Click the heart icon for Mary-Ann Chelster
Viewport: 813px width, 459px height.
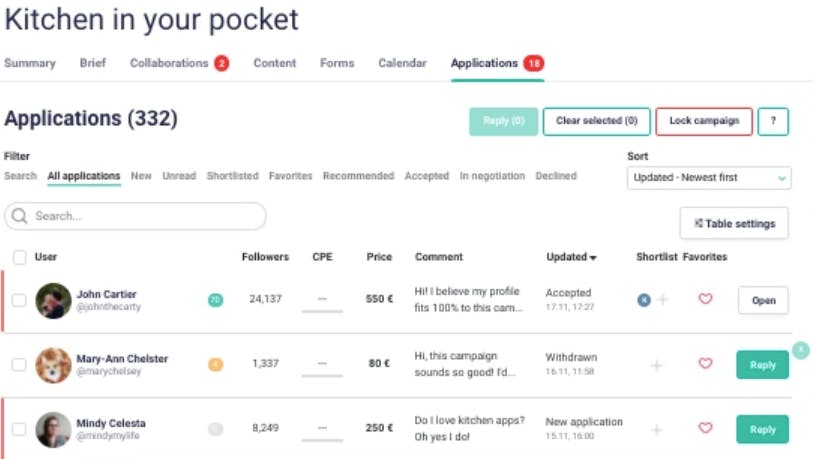tap(705, 364)
